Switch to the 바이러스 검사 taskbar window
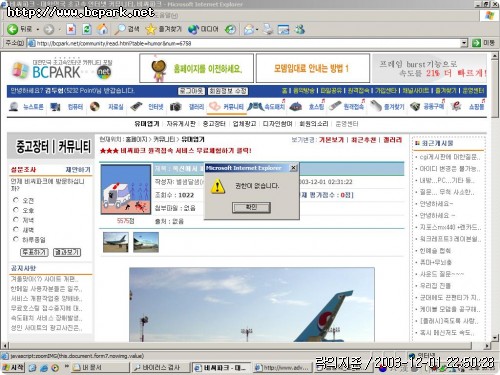 tap(161, 367)
